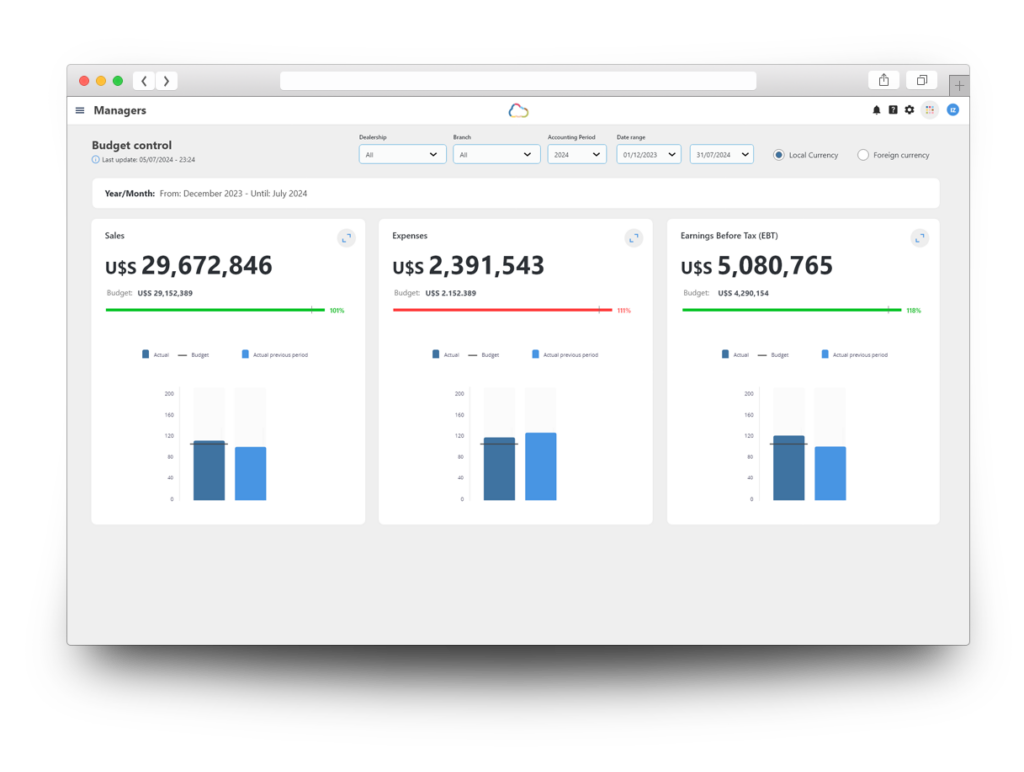Click the Managers page title
The width and height of the screenshot is (1024, 772).
[120, 110]
